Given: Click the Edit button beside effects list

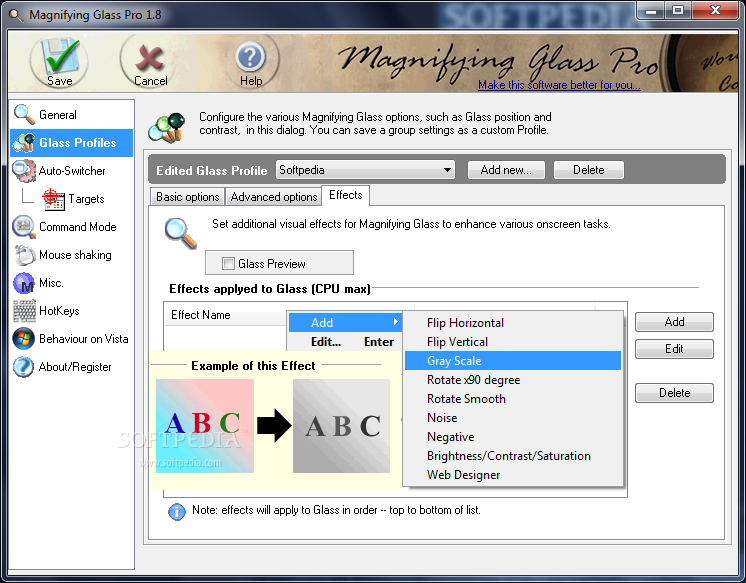Looking at the screenshot, I should (x=674, y=349).
